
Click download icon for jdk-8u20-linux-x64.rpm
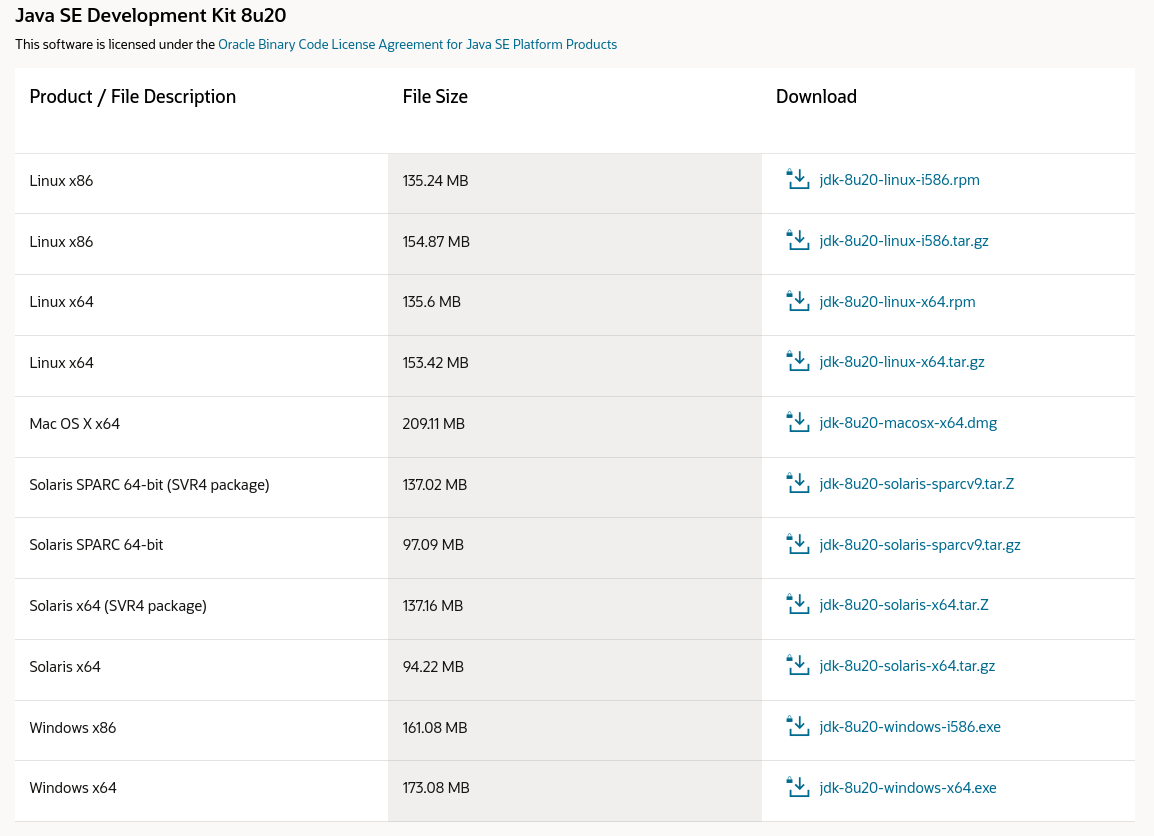tap(798, 301)
